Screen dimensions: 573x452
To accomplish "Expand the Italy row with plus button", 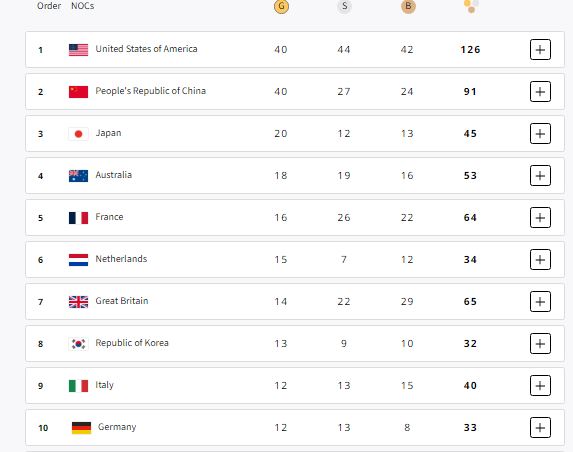I will (540, 385).
